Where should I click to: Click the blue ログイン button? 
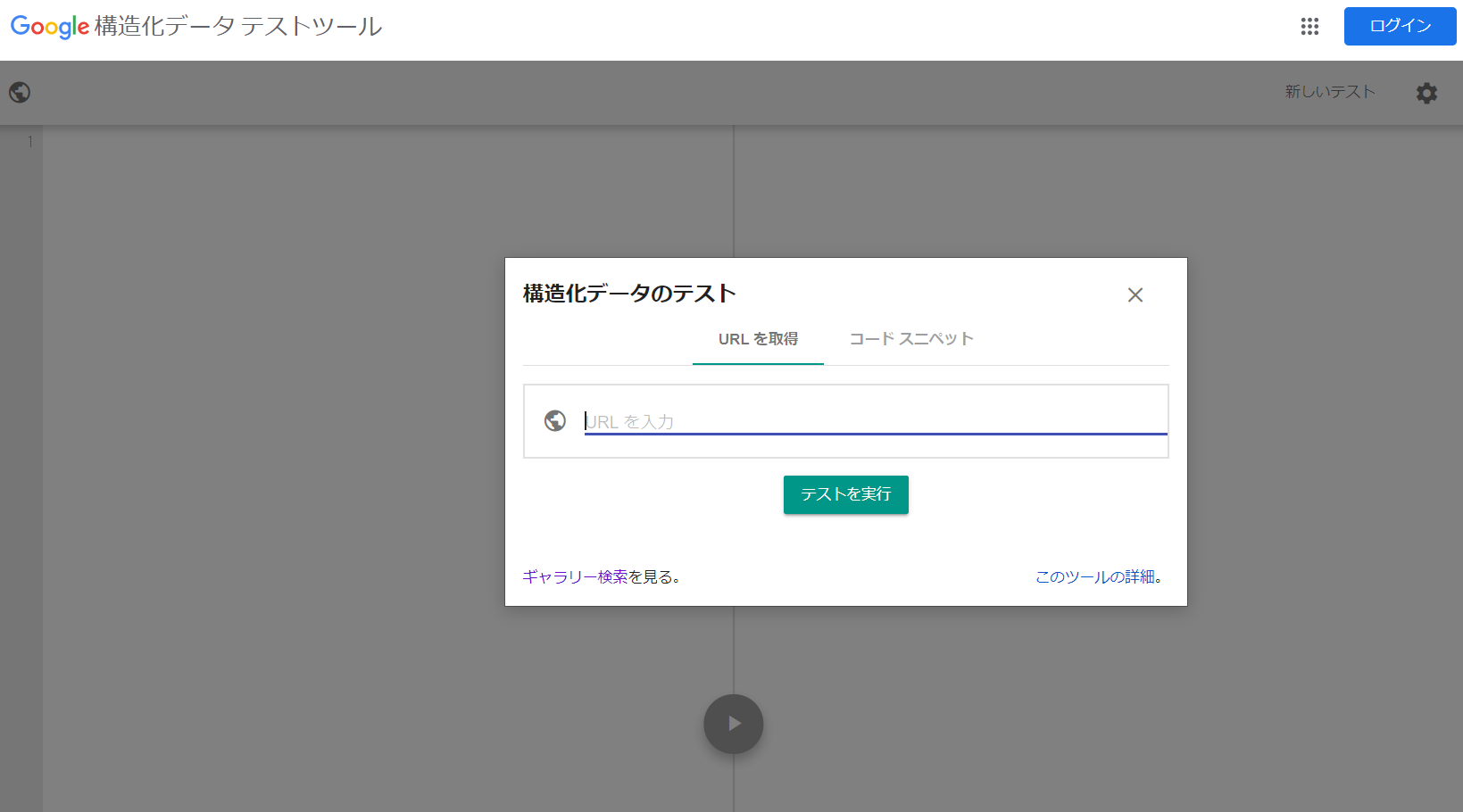click(1400, 26)
